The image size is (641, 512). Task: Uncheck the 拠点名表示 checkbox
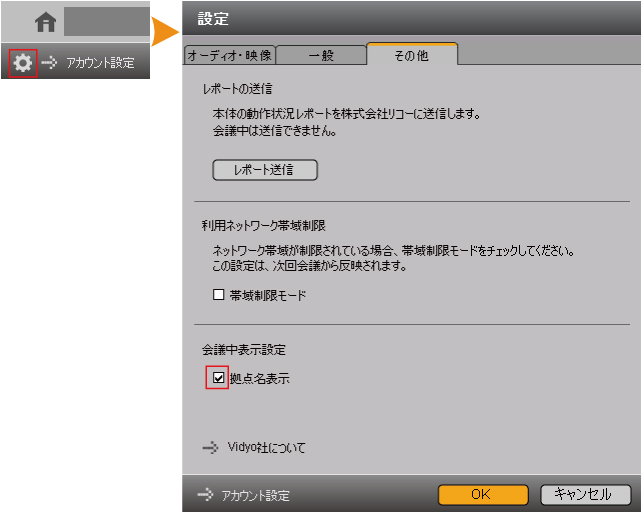click(219, 379)
